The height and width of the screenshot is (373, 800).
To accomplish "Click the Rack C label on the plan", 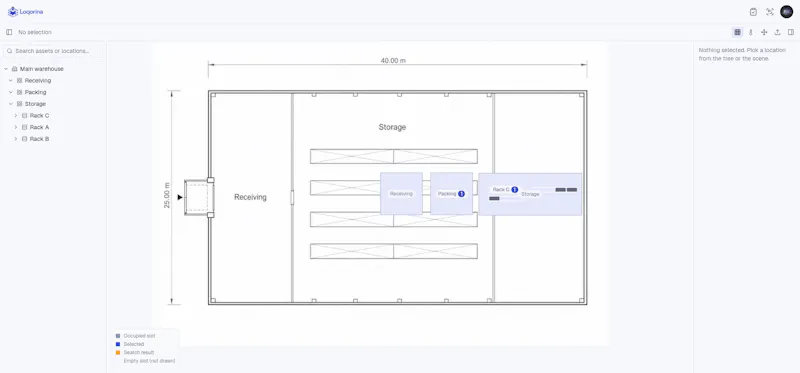I will pyautogui.click(x=501, y=190).
